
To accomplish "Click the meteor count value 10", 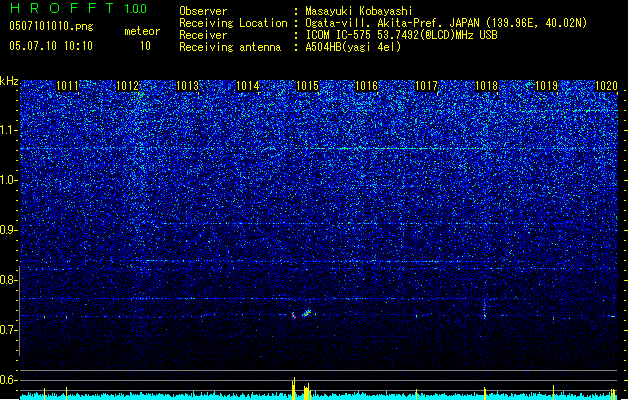I will 145,46.
